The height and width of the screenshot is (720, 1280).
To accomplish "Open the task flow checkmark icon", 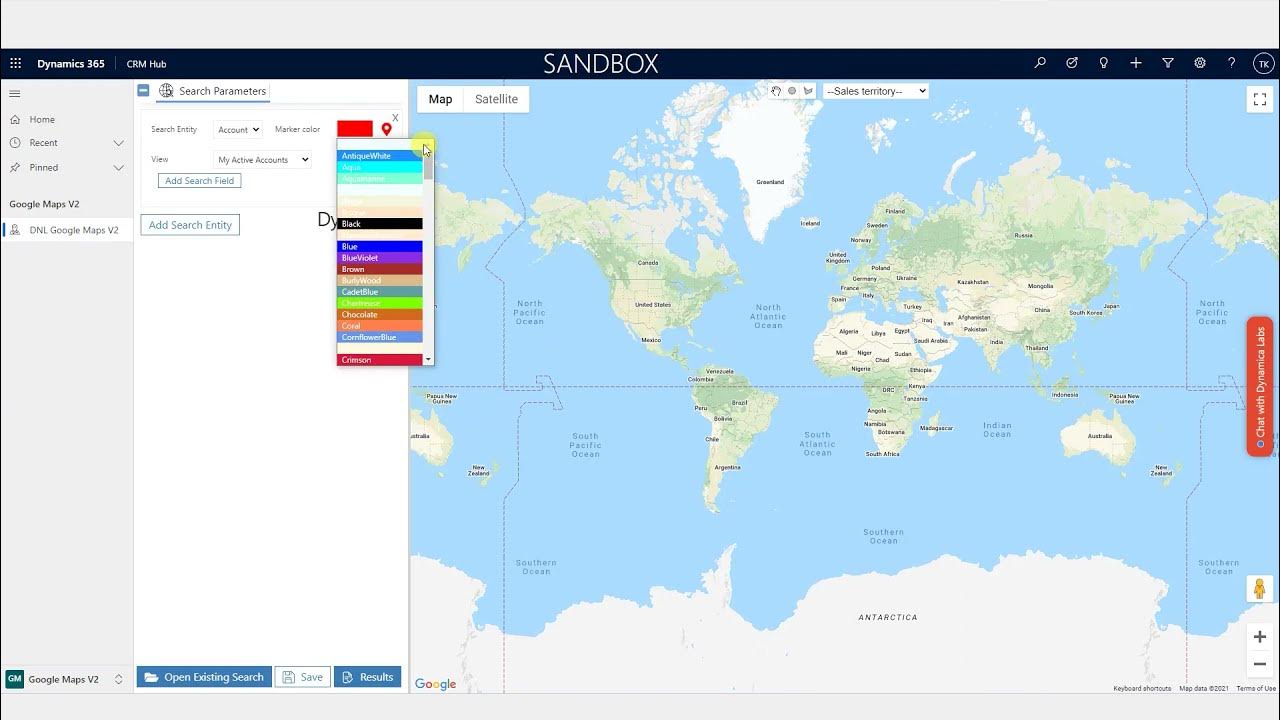I will point(1072,63).
